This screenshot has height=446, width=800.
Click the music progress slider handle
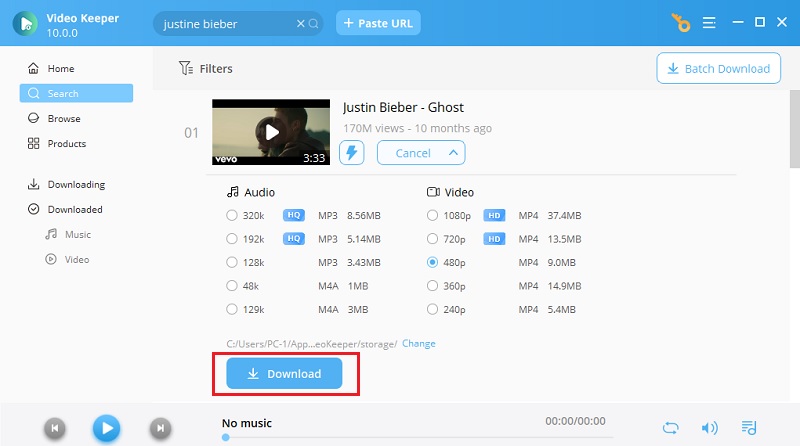pyautogui.click(x=226, y=437)
